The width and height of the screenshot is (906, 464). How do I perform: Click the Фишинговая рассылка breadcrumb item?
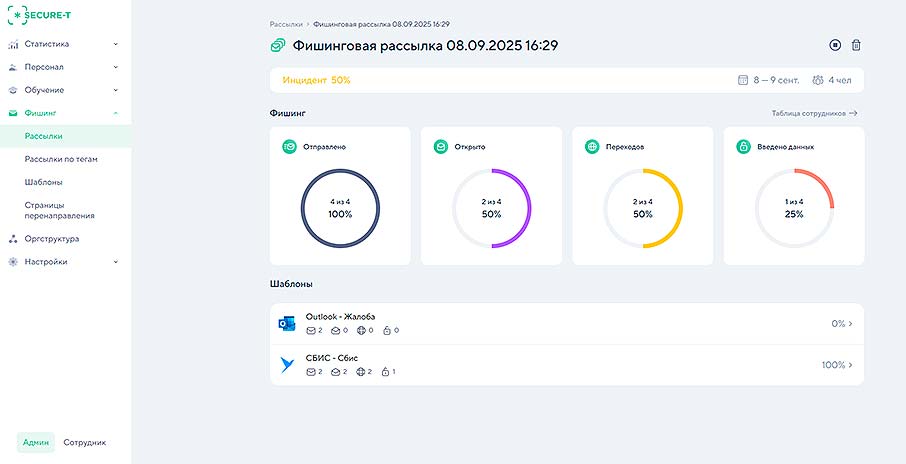[382, 24]
